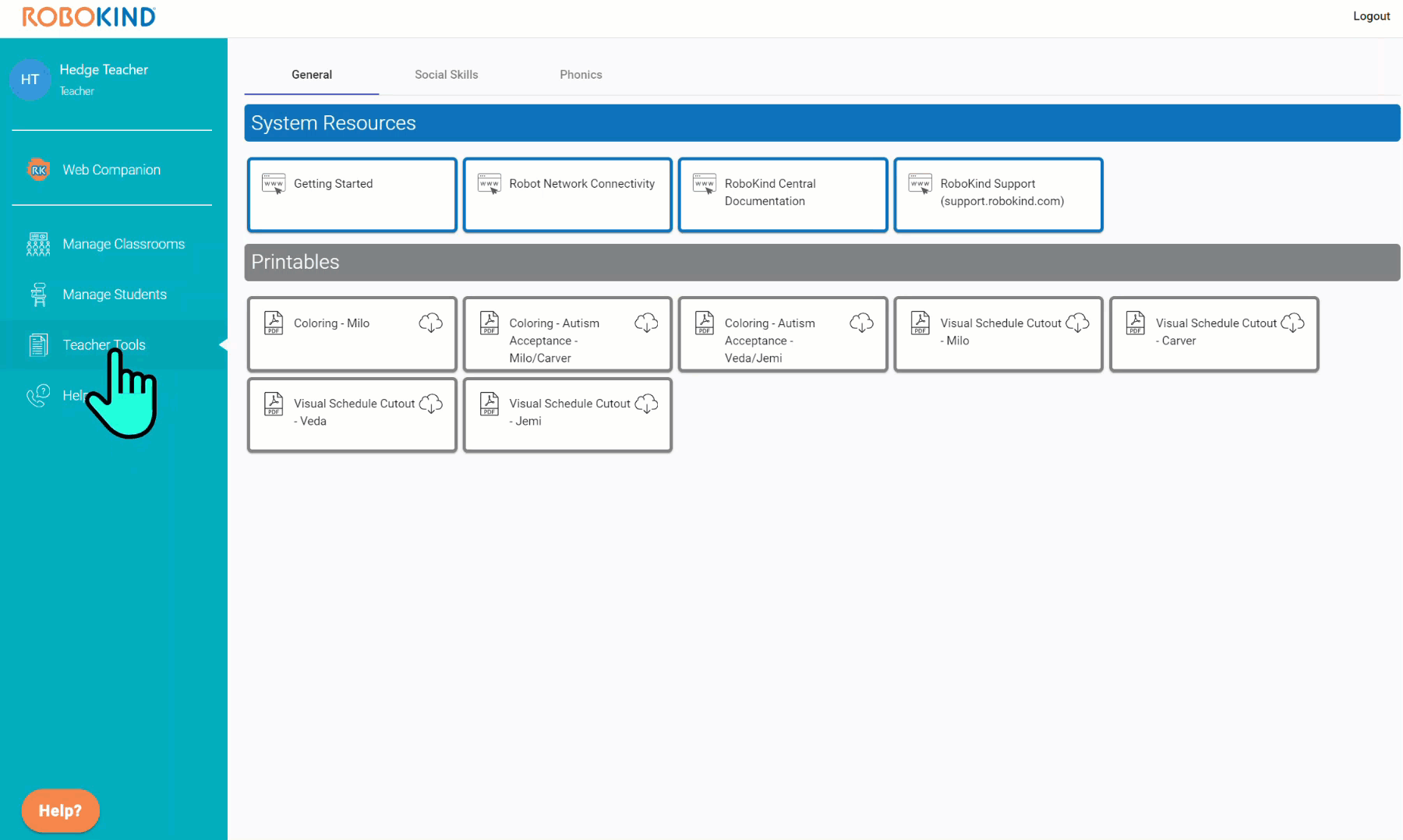Screen dimensions: 1403x840
Task: Switch to the Social Skills tab
Action: pos(446,75)
